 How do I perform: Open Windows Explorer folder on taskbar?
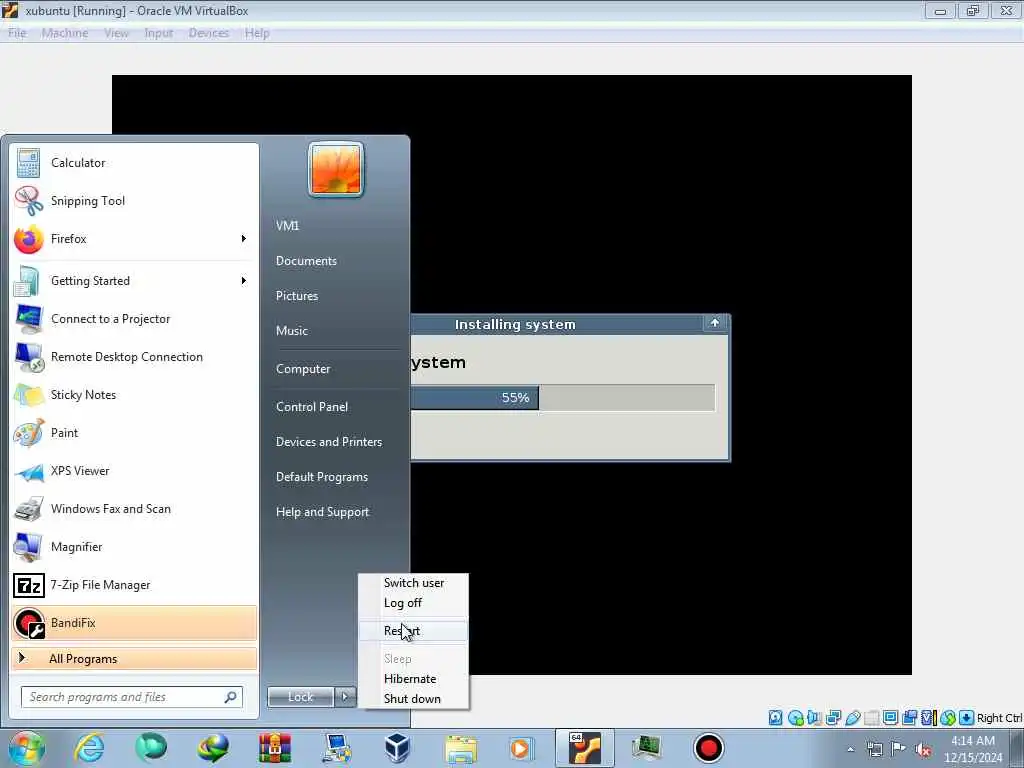point(460,748)
